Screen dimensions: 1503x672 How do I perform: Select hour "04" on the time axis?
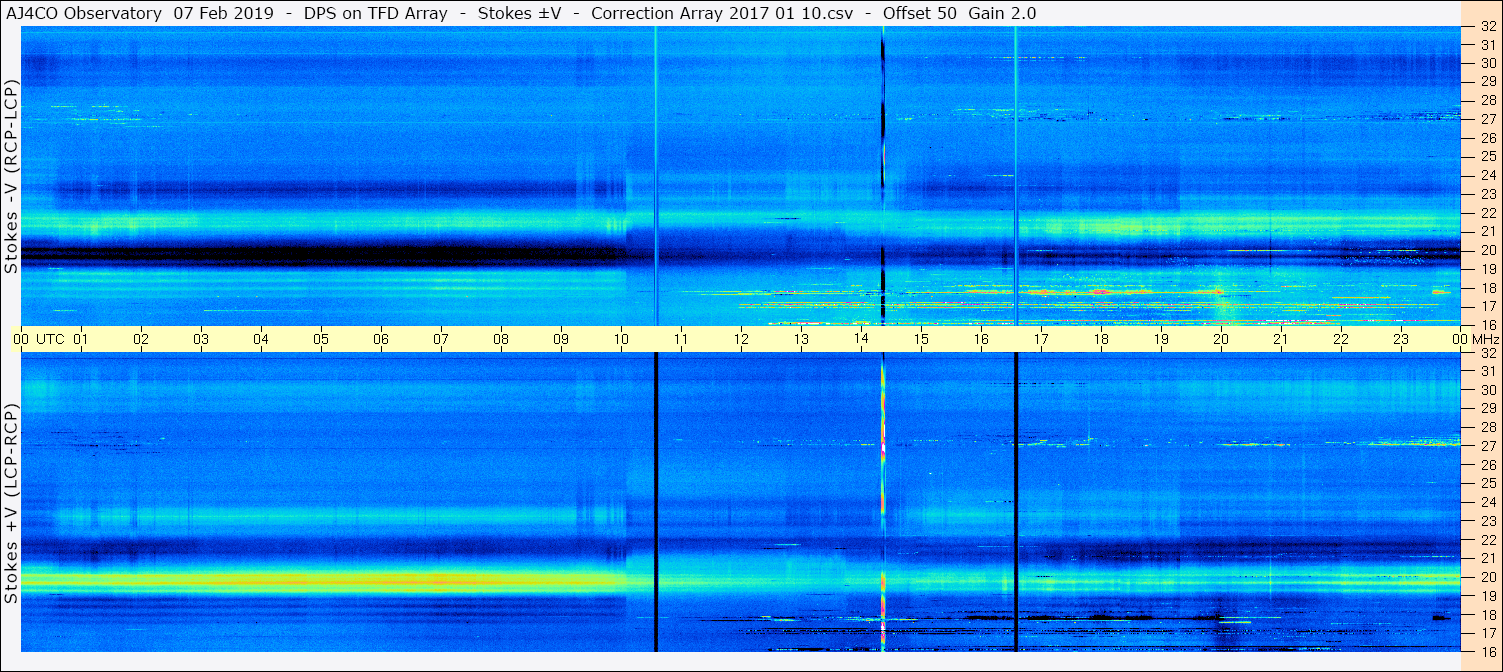click(261, 339)
